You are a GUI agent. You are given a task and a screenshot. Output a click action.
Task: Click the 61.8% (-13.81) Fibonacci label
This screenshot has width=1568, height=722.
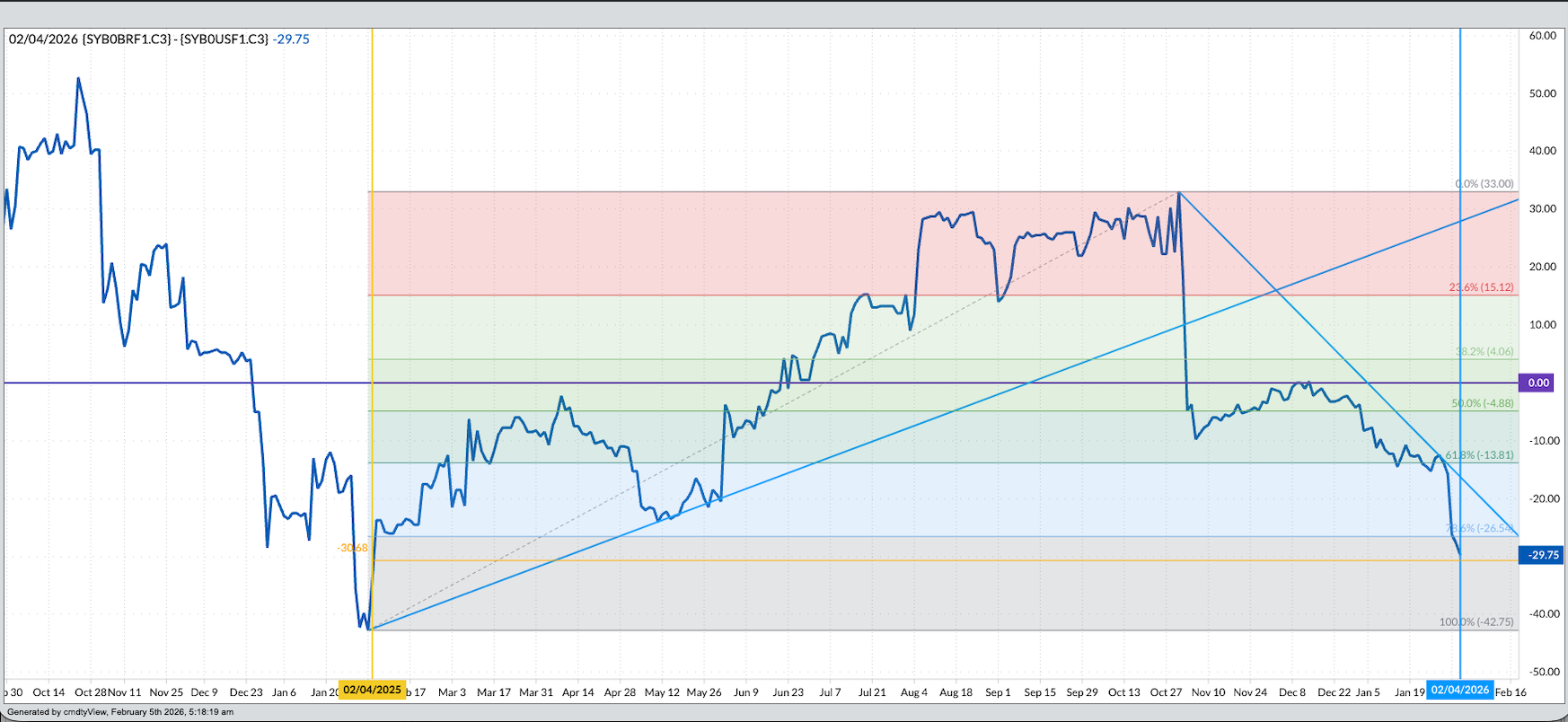point(1479,455)
